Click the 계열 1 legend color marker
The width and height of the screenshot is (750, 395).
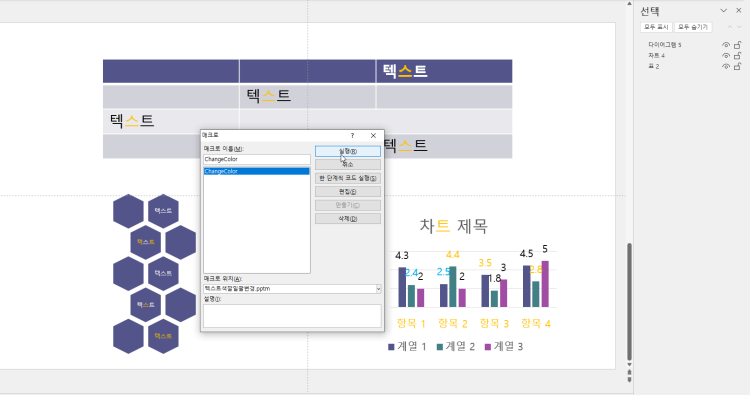391,347
